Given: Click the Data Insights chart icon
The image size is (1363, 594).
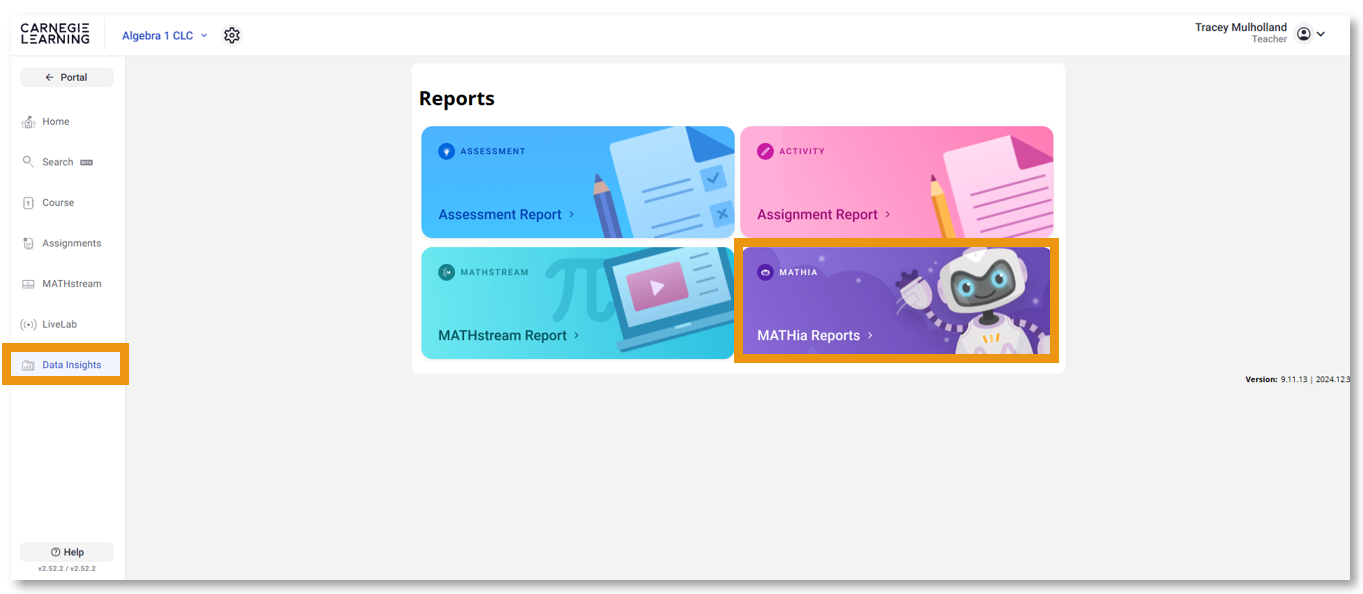Looking at the screenshot, I should coord(29,365).
